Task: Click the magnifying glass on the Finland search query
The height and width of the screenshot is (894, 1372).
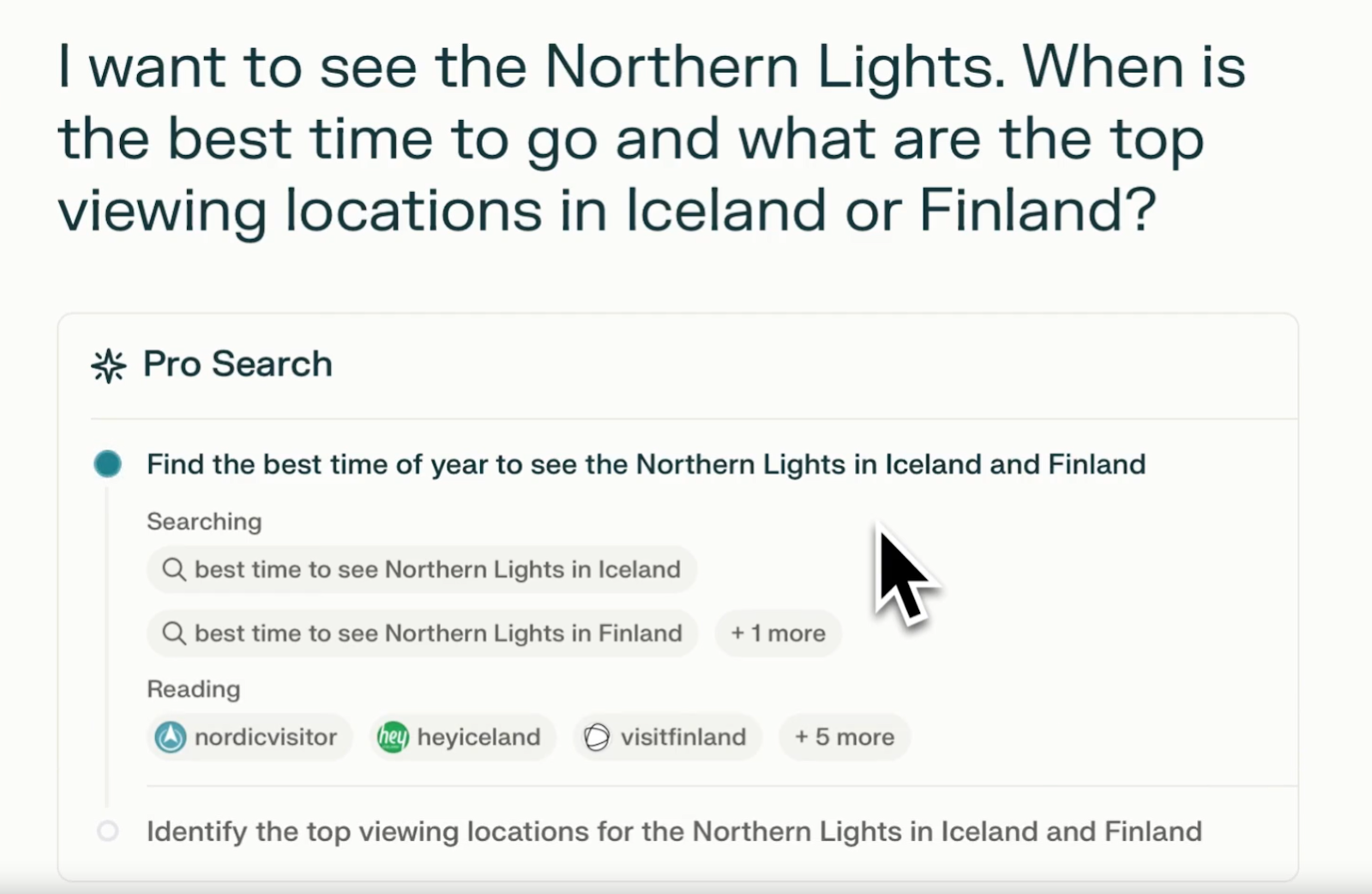Action: click(x=175, y=633)
